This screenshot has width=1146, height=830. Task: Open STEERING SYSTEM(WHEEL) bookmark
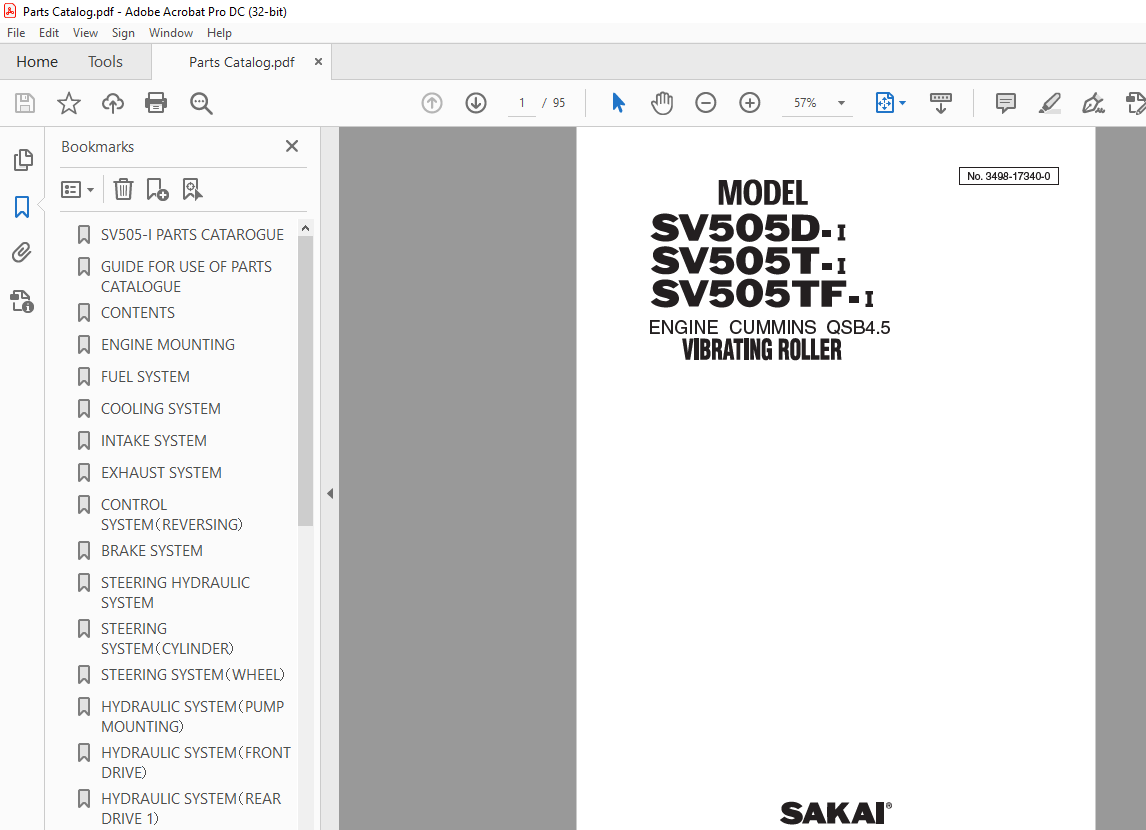(x=193, y=674)
